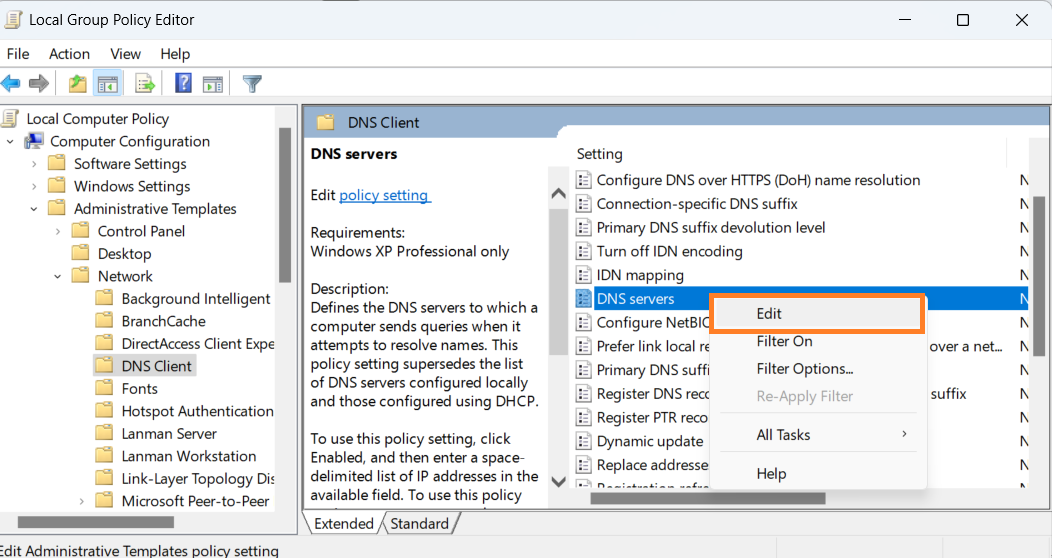Toggle Show/Hide Console Tree icon
Viewport: 1052px width, 558px height.
[x=107, y=83]
